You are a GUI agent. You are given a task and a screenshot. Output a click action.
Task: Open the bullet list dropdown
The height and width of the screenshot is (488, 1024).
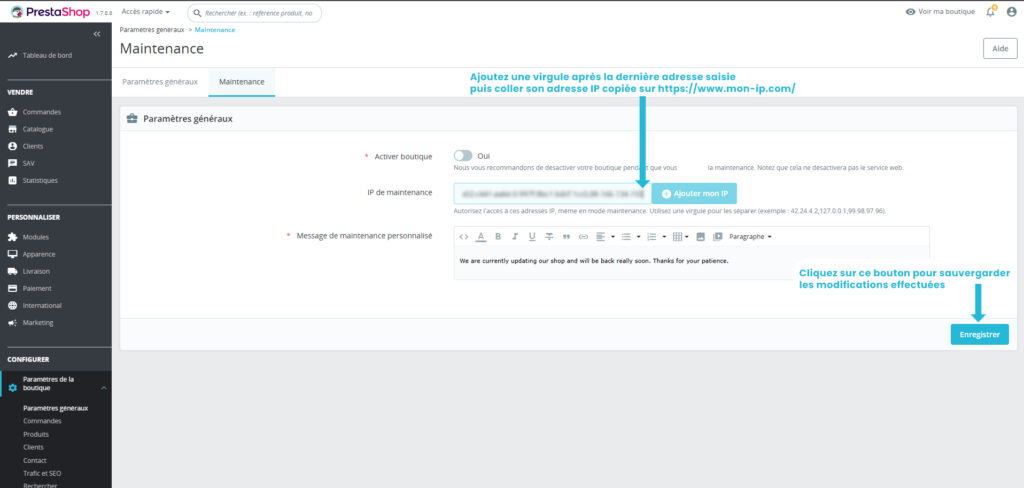(629, 236)
